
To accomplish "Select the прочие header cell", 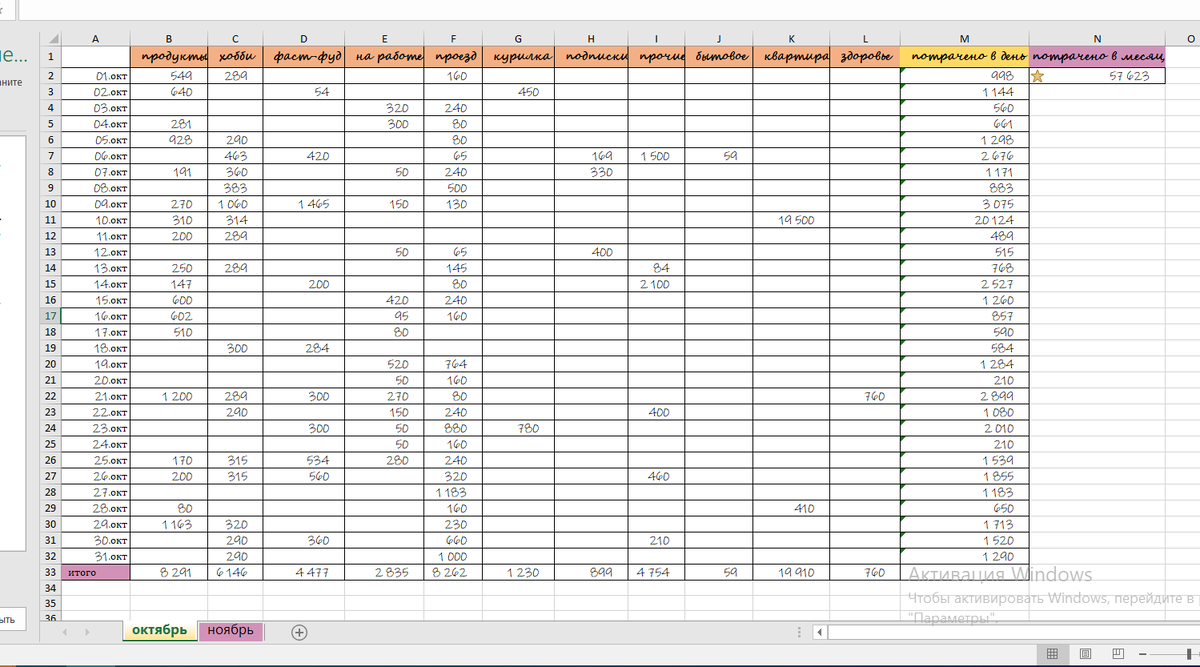I will [x=657, y=57].
